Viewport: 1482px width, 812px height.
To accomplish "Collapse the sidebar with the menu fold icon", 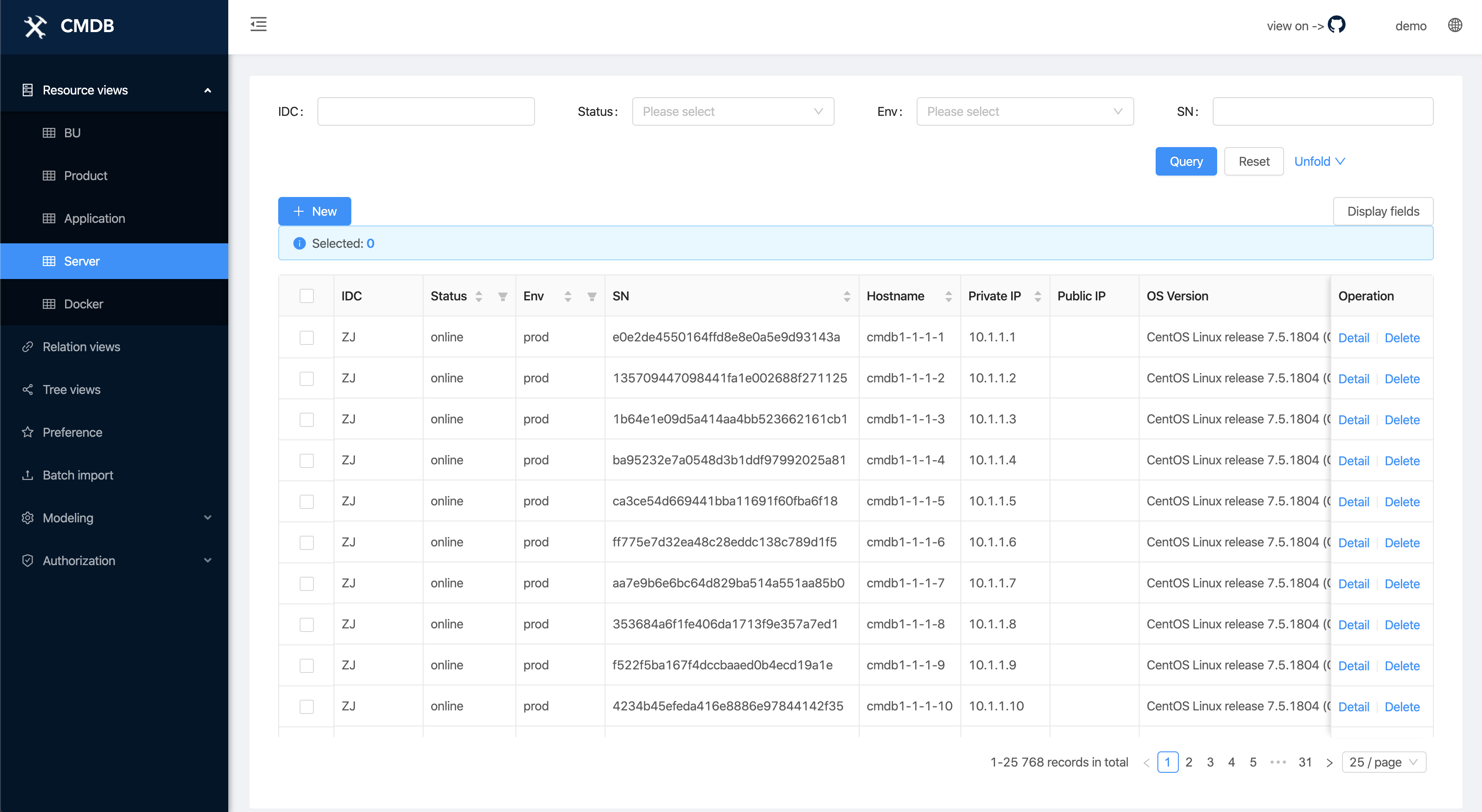I will tap(258, 24).
